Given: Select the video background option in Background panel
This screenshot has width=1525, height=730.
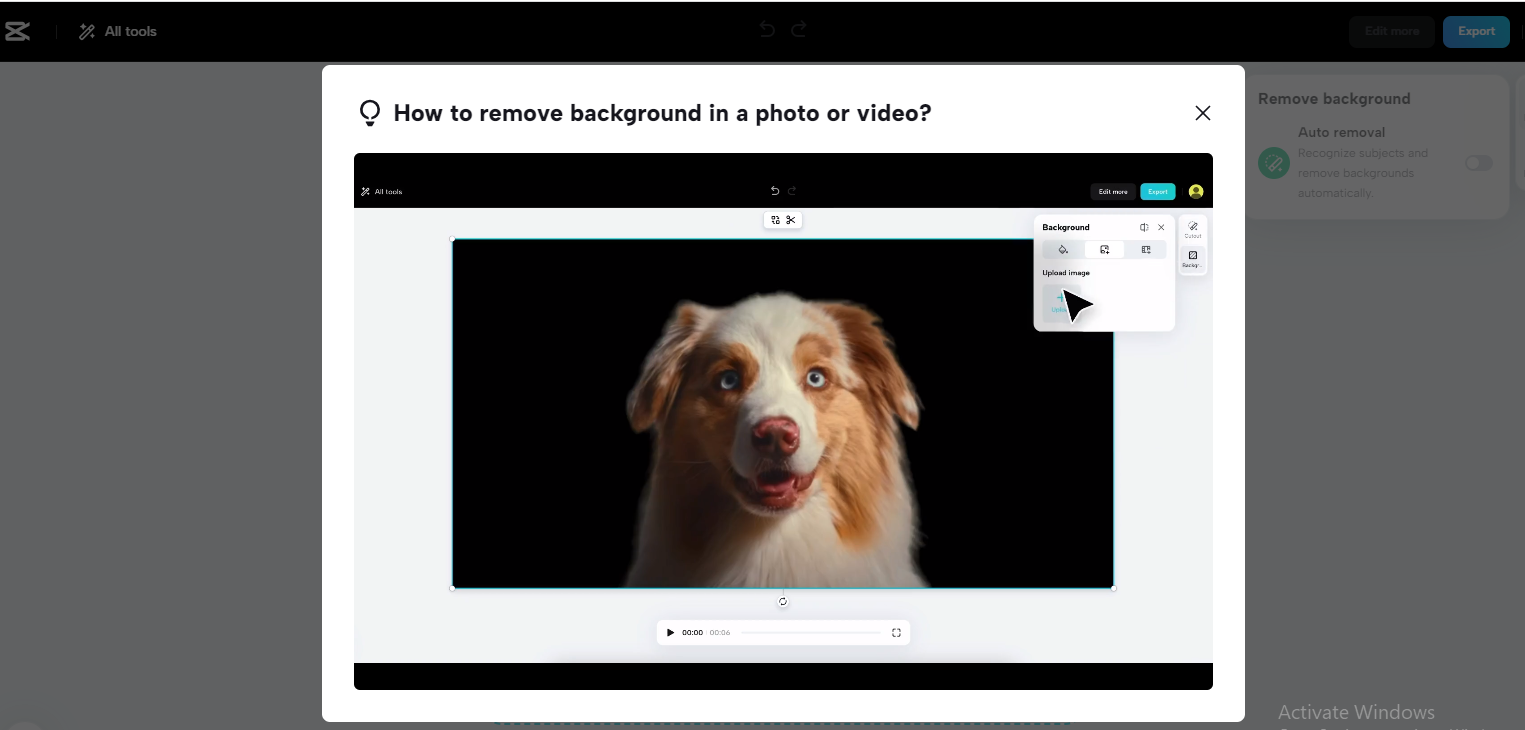Looking at the screenshot, I should pos(1146,249).
